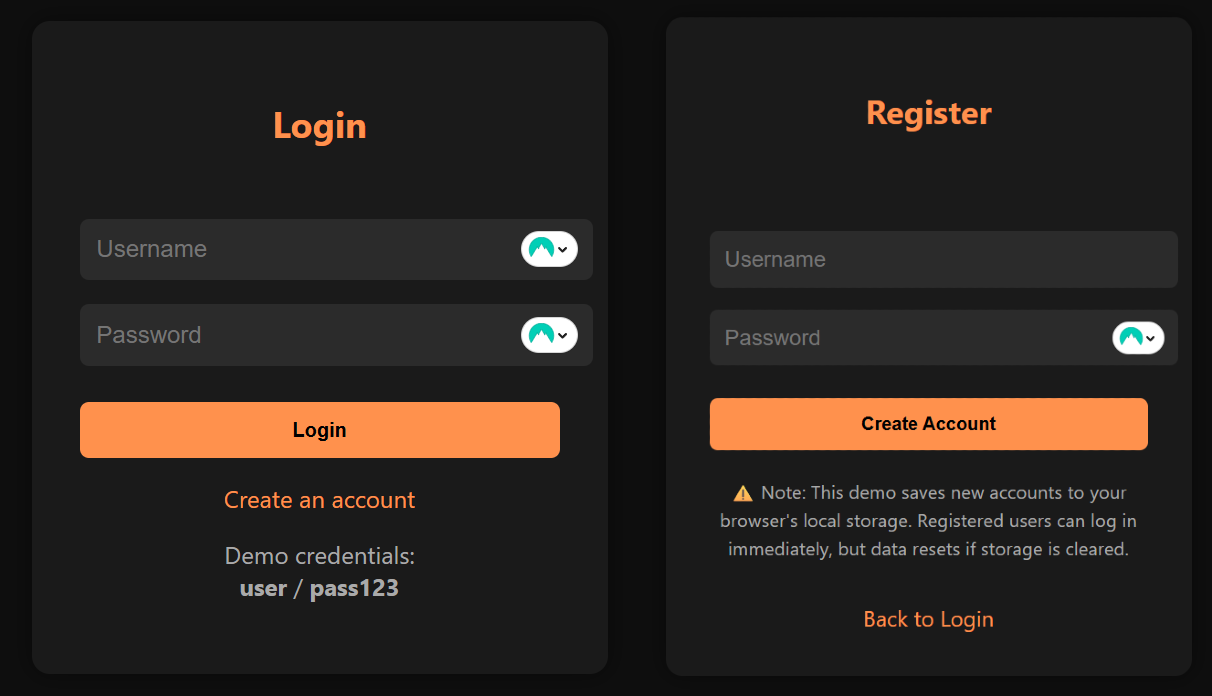Click the NordPass autofill icon in login Password field
This screenshot has height=696, width=1212.
[543, 335]
